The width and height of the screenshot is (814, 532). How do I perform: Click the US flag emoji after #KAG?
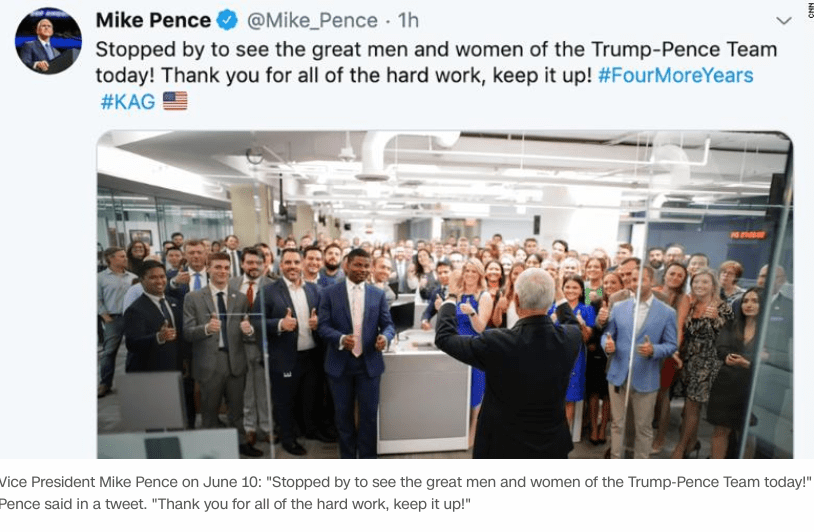pyautogui.click(x=175, y=101)
